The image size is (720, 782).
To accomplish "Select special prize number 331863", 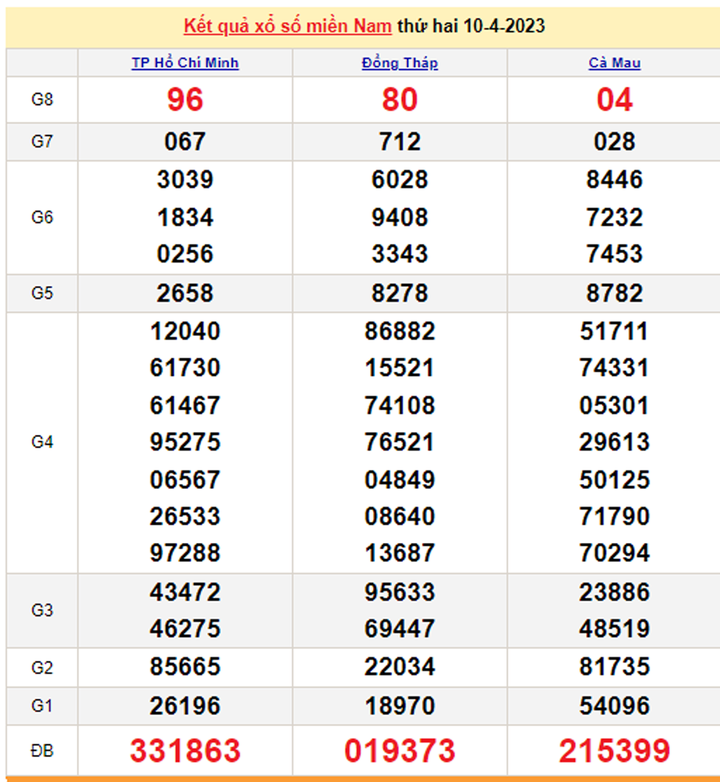I will (185, 750).
